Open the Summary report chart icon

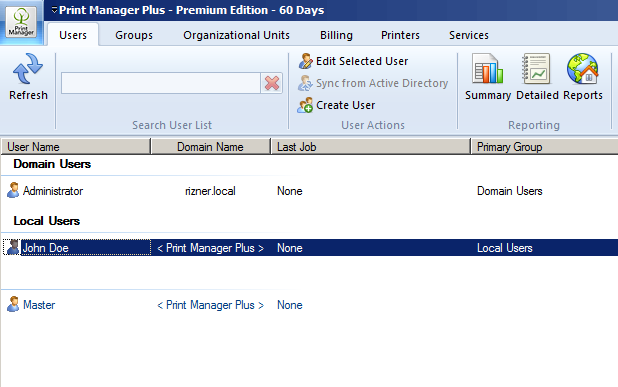[x=488, y=69]
